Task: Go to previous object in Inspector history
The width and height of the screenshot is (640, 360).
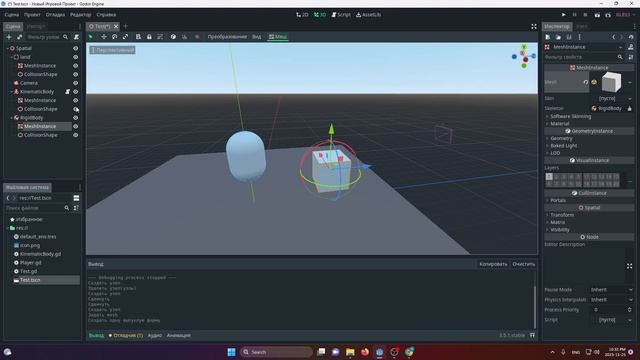Action: click(613, 37)
